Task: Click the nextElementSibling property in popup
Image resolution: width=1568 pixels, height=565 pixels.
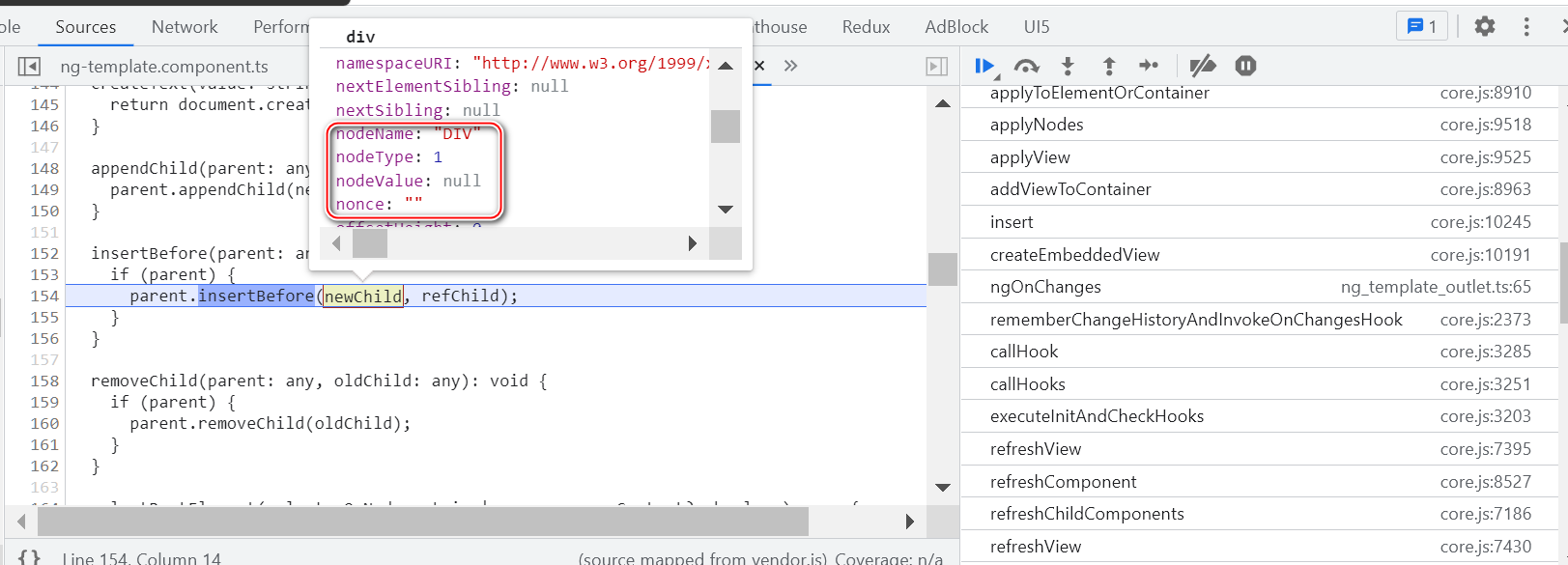Action: pyautogui.click(x=422, y=87)
